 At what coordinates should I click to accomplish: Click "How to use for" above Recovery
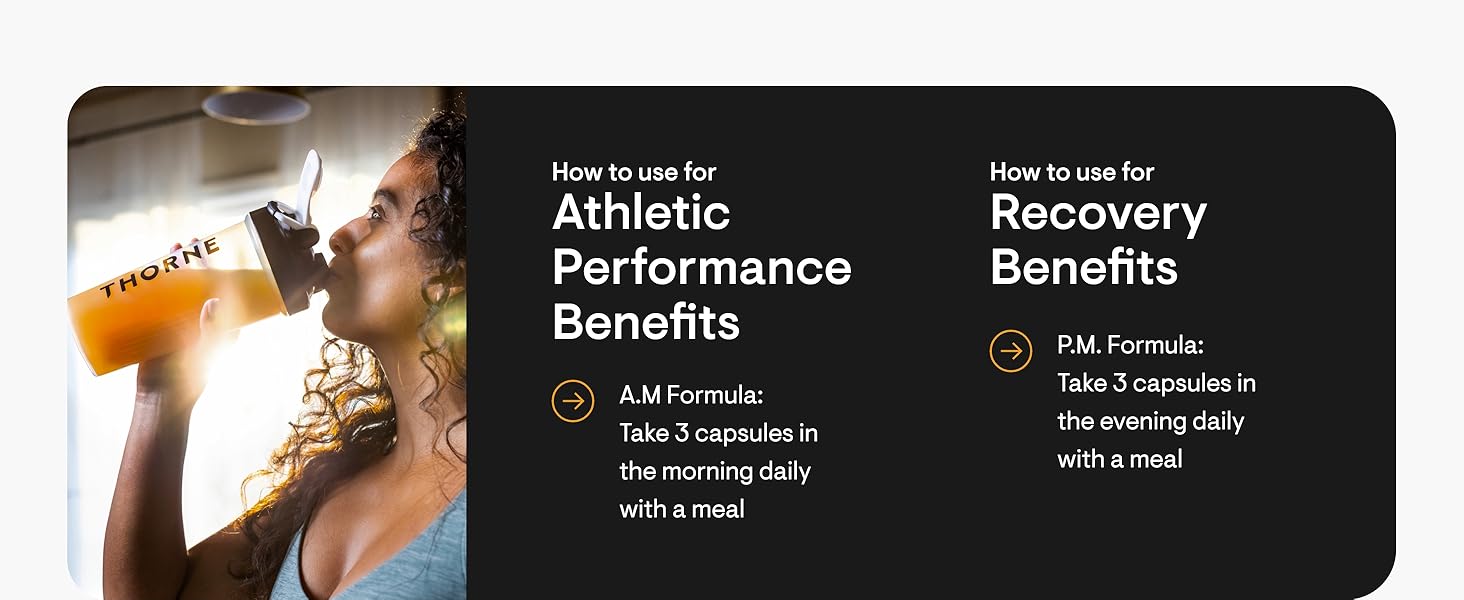point(1072,172)
